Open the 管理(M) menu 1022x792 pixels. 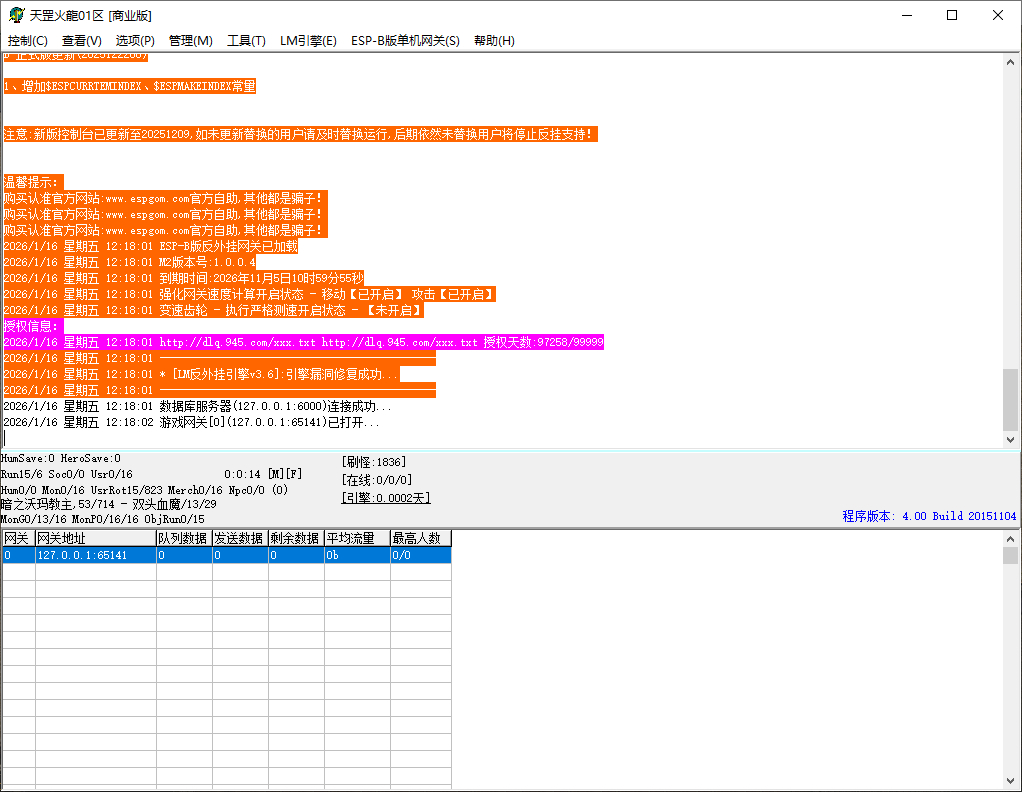(x=193, y=40)
